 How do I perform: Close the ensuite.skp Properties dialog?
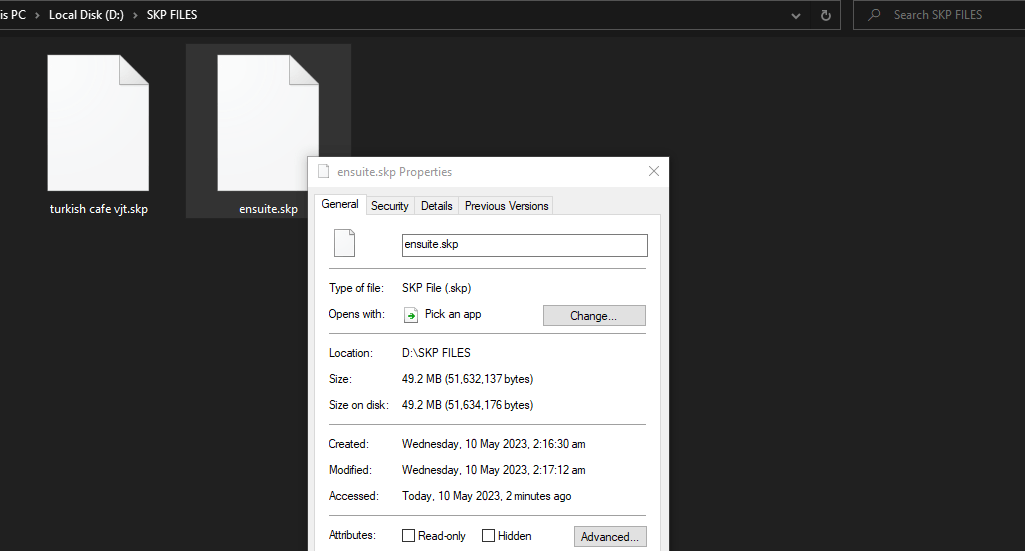654,171
